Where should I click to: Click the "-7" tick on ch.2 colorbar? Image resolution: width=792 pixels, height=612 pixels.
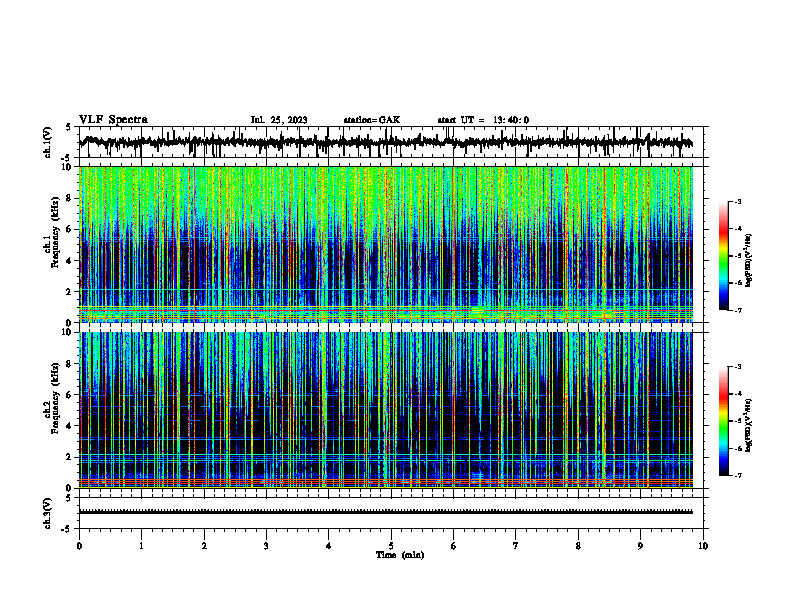tap(738, 476)
